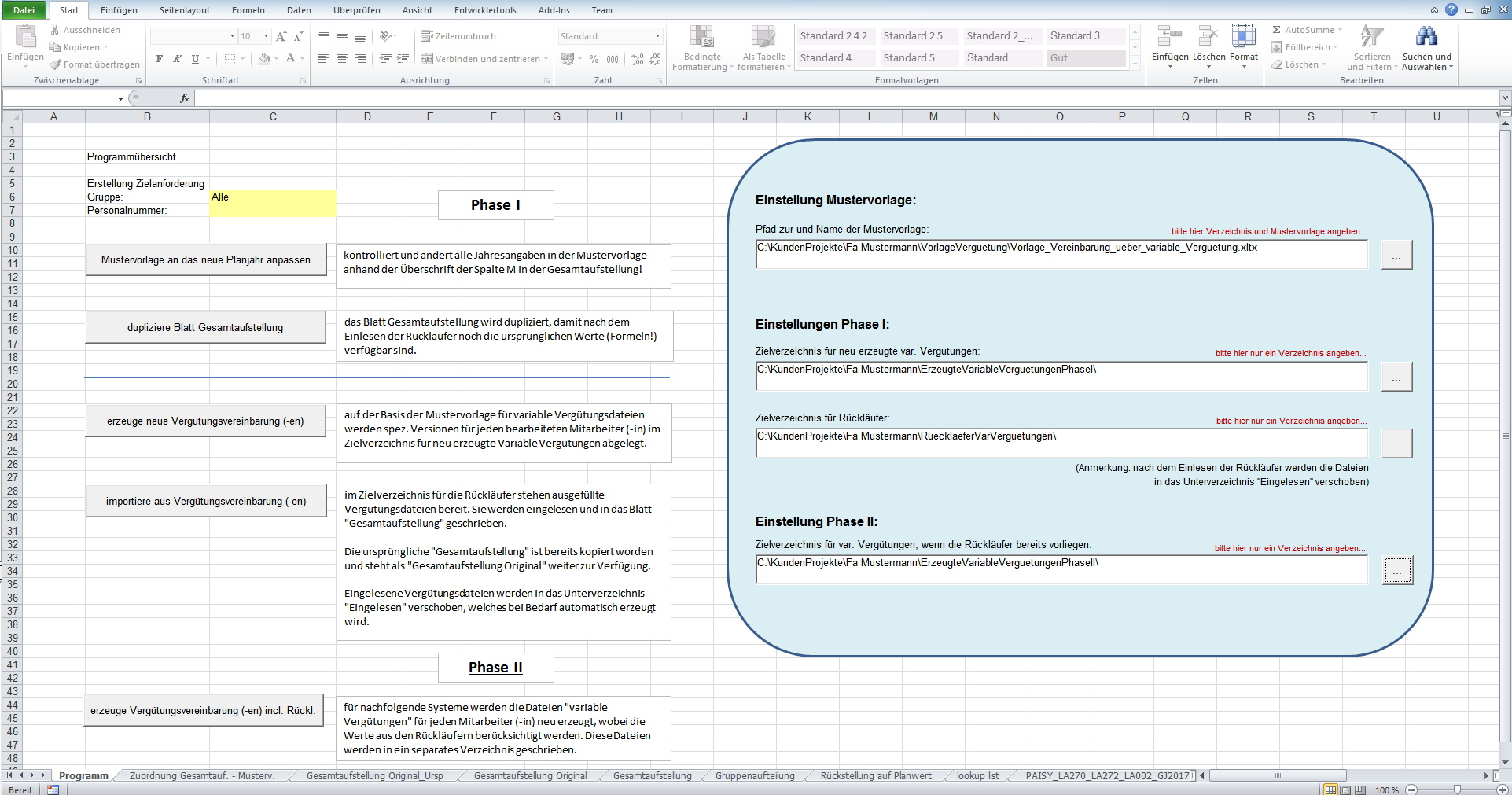Click the zoom slider in status bar
This screenshot has height=795, width=1512.
point(1457,789)
